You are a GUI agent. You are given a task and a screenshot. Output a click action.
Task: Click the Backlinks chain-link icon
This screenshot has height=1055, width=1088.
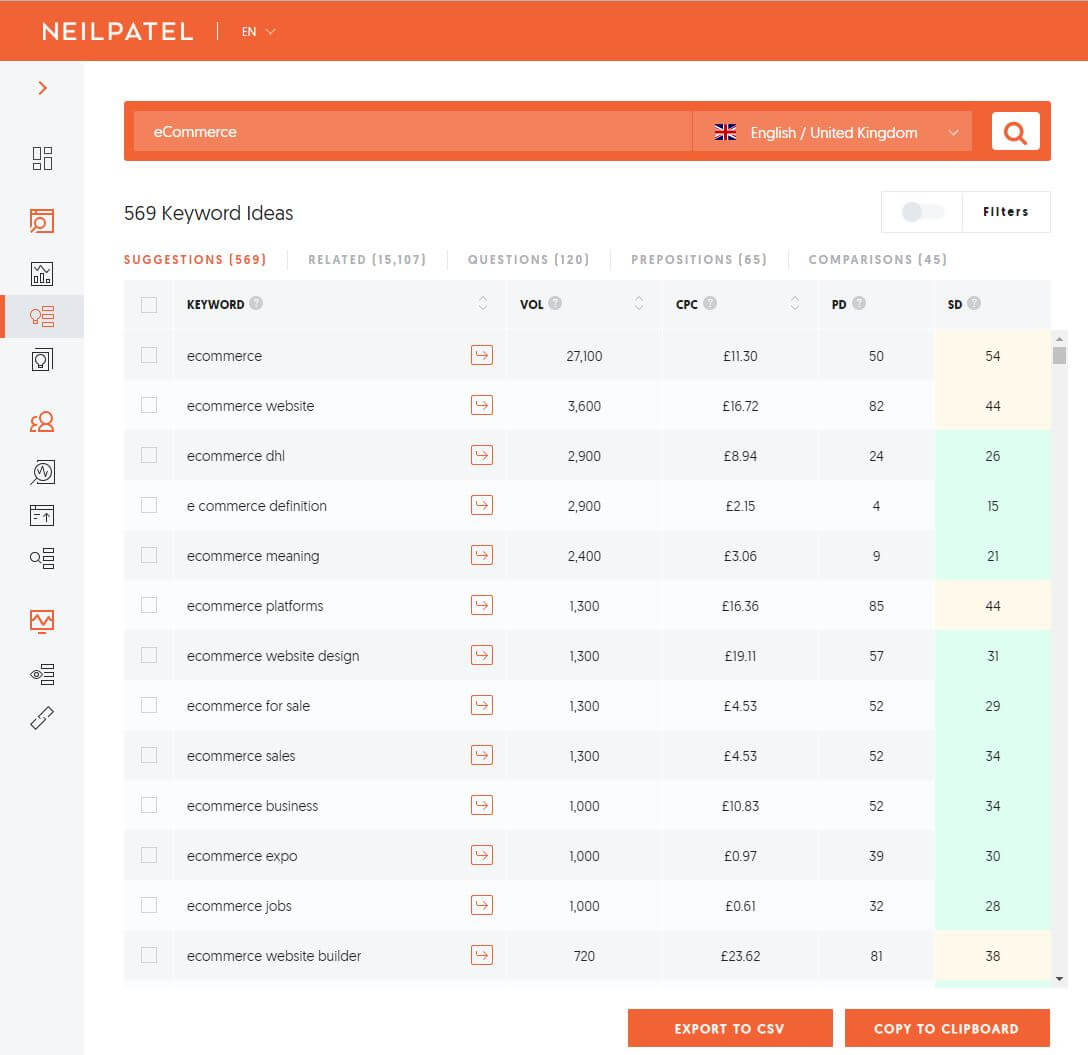42,718
